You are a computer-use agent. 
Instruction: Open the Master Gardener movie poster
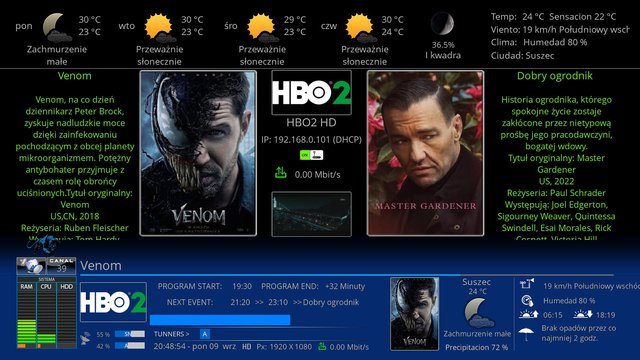pos(425,153)
